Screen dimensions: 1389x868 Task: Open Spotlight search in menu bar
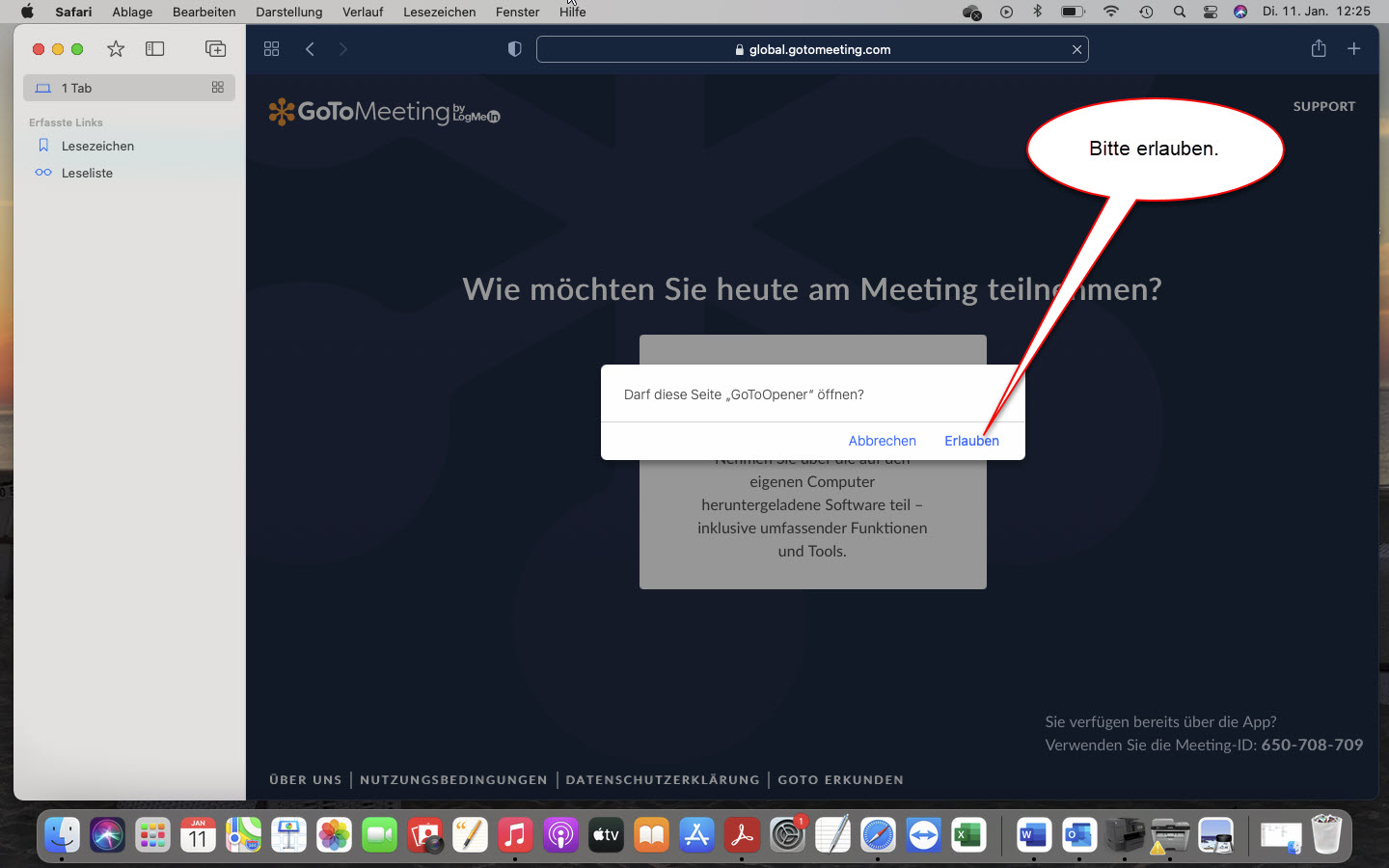click(x=1179, y=12)
